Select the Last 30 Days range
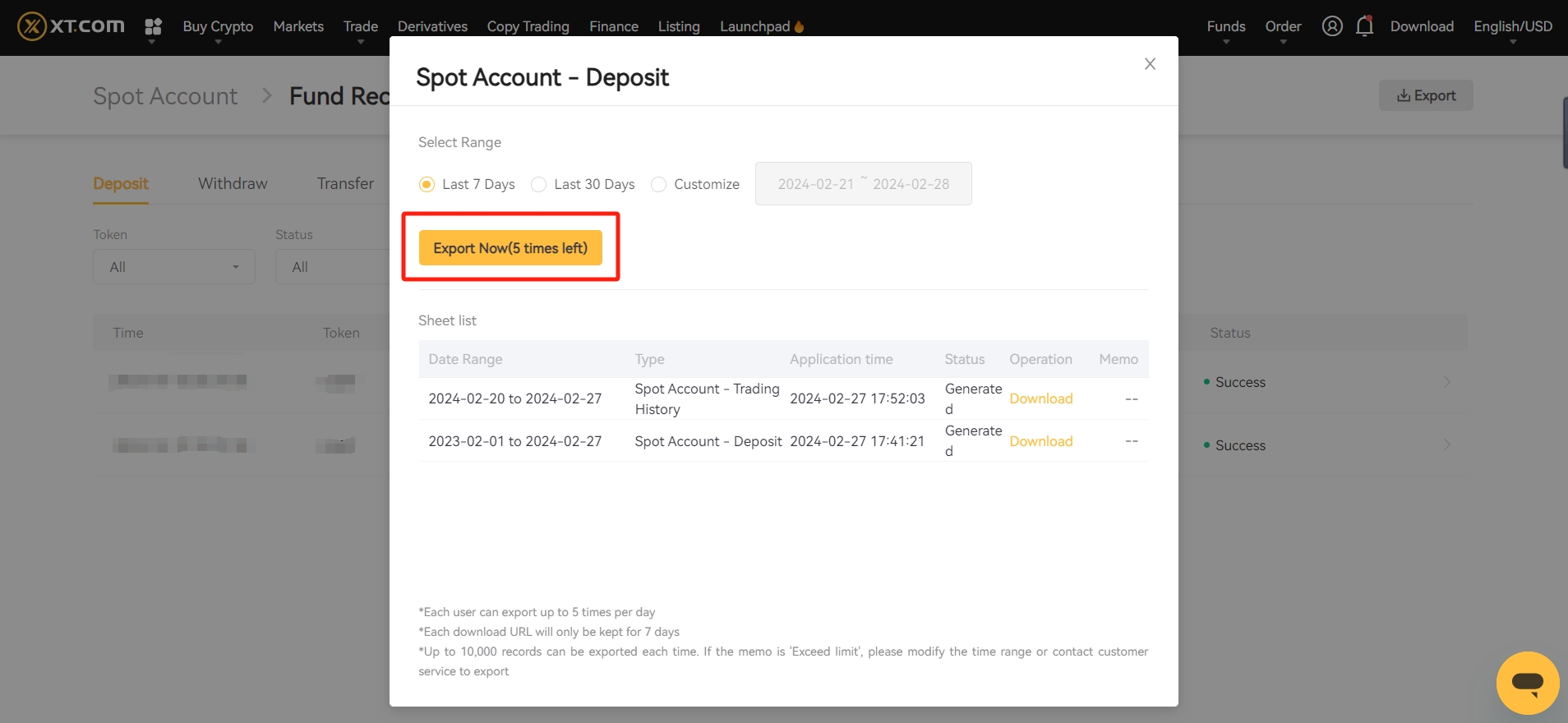1568x723 pixels. tap(583, 184)
